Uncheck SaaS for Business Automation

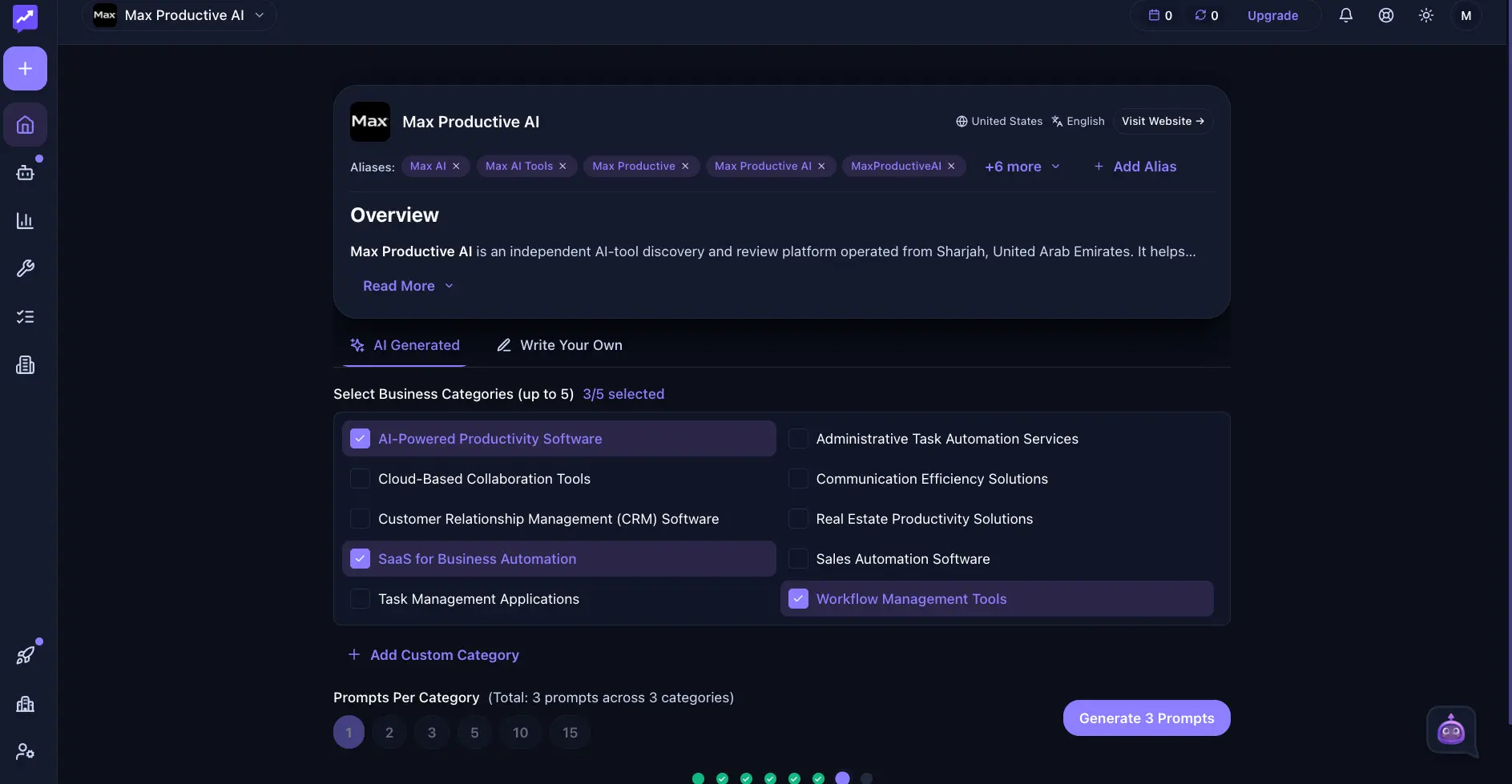pos(360,559)
